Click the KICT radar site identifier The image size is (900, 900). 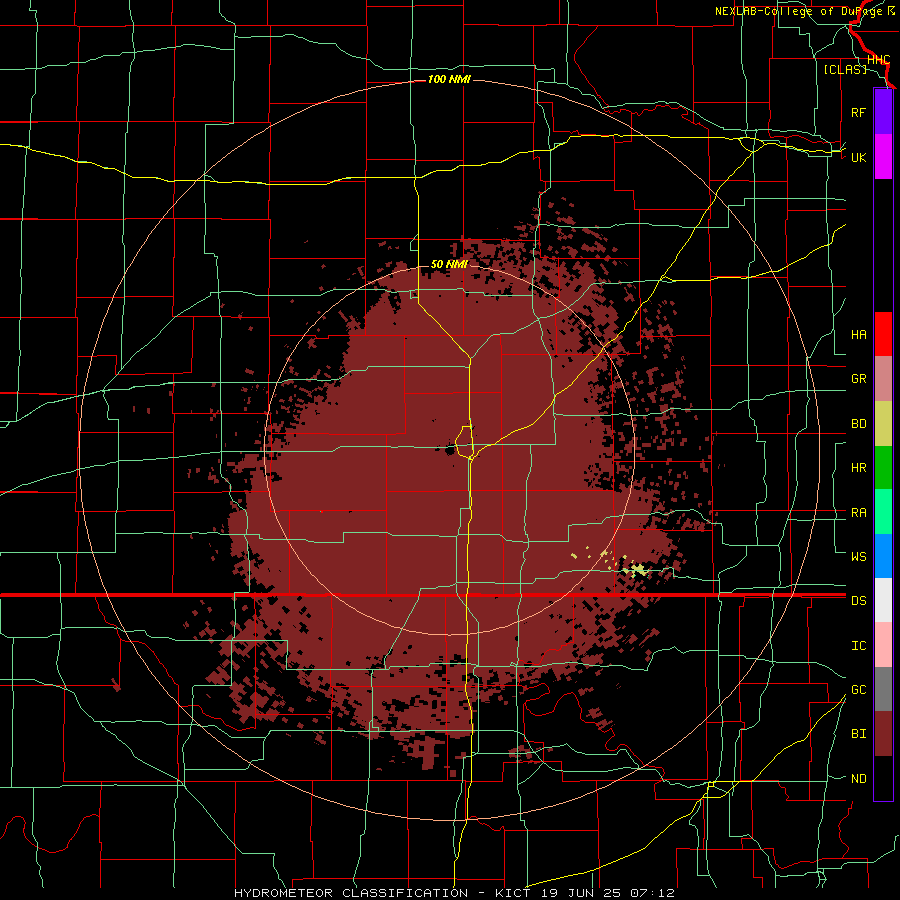coord(514,893)
